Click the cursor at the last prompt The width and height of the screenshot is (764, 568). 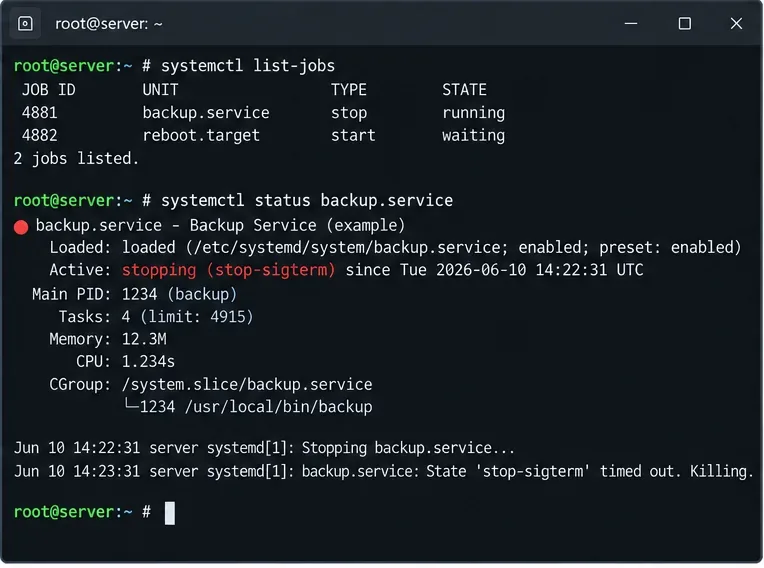click(x=170, y=513)
